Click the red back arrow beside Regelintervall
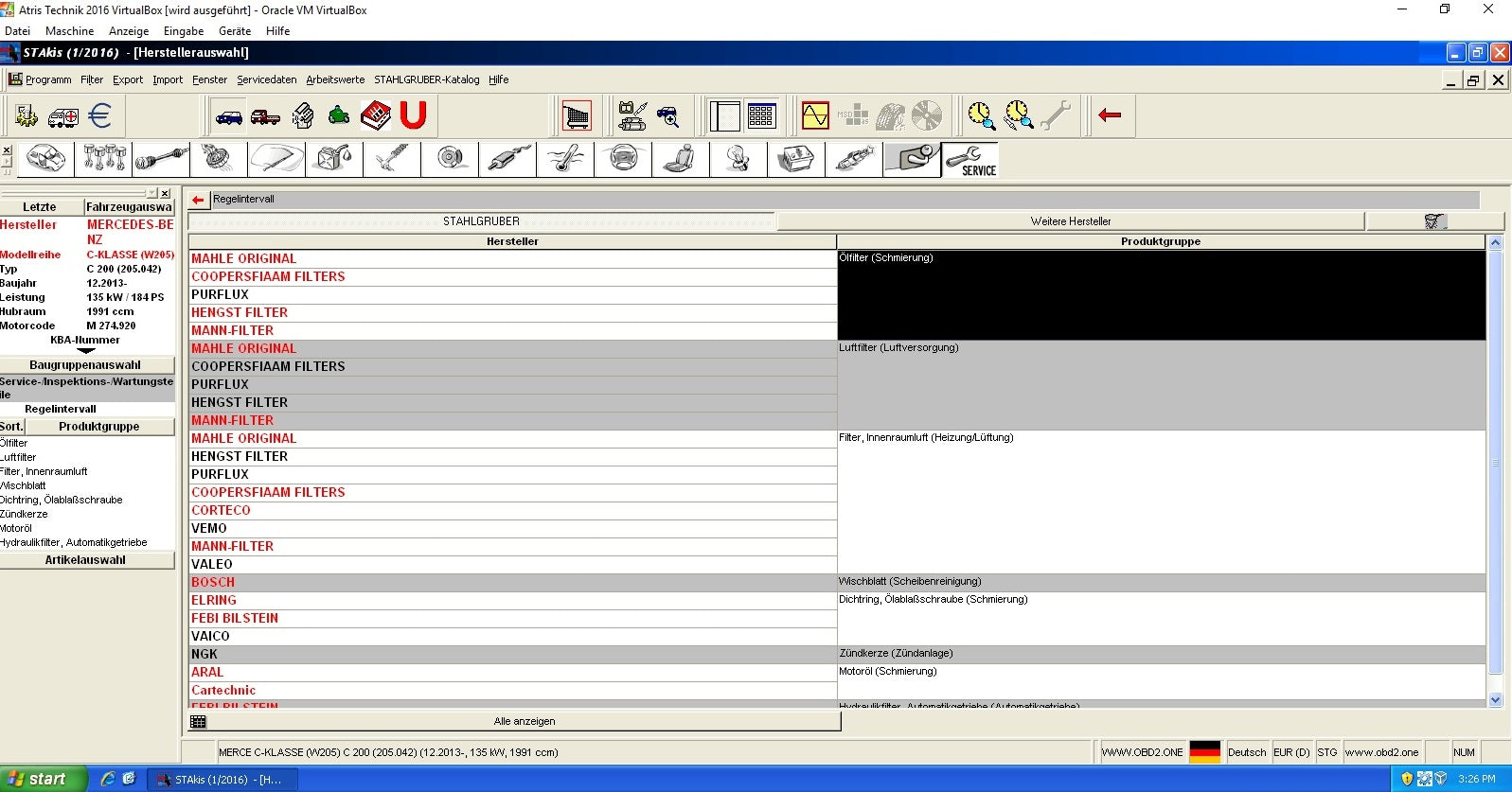 198,200
